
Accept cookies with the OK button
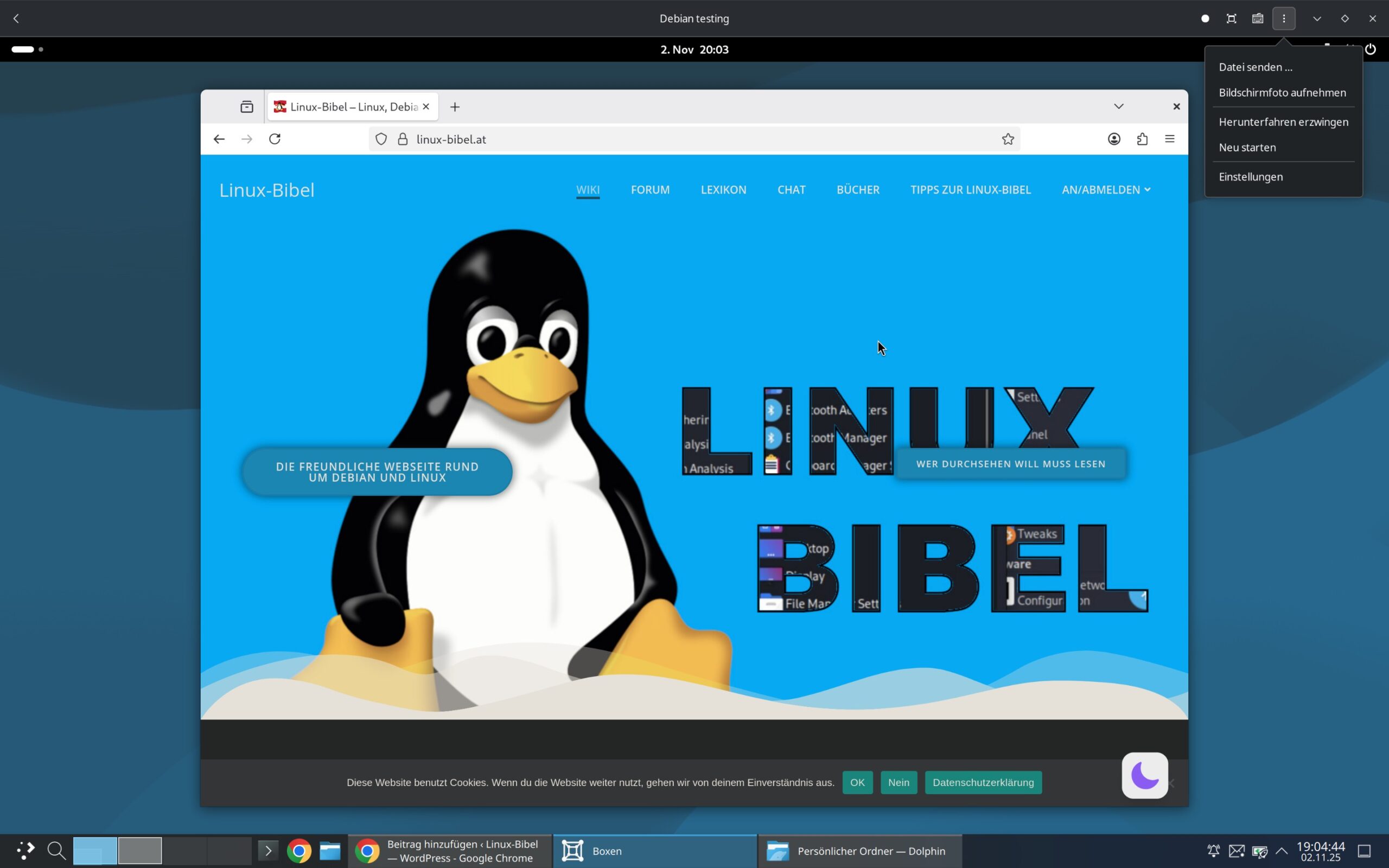857,782
